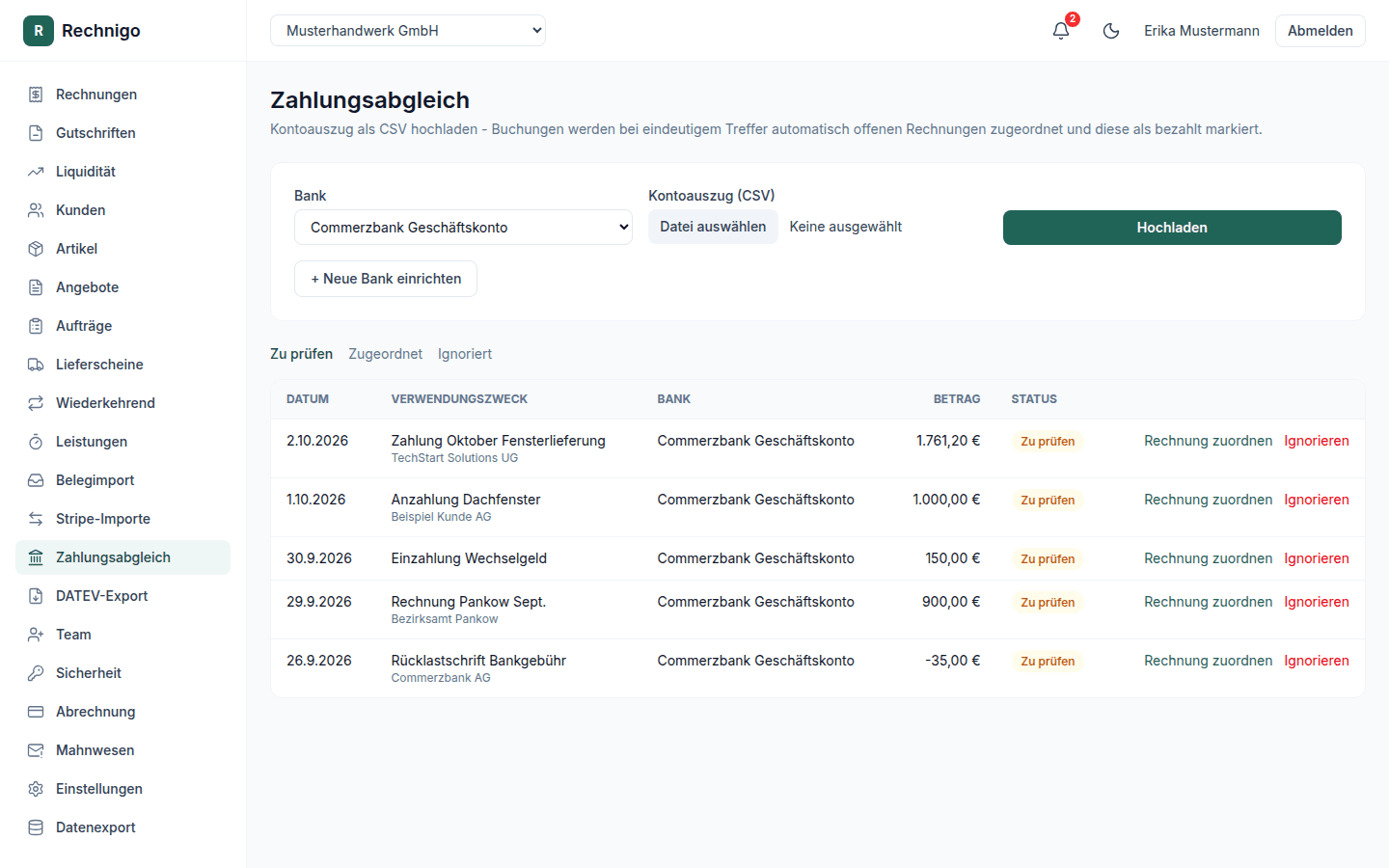Ignore the Rechnung Pankow Sept. booking
This screenshot has width=1389, height=868.
(1317, 602)
